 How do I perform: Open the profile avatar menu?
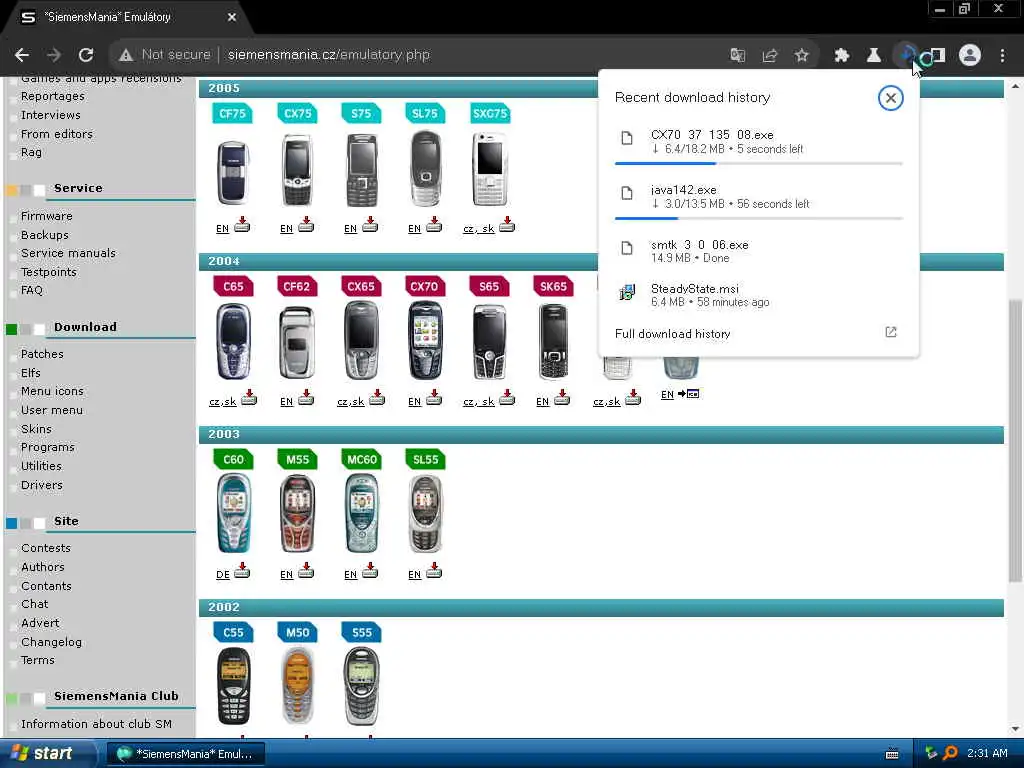pyautogui.click(x=970, y=55)
